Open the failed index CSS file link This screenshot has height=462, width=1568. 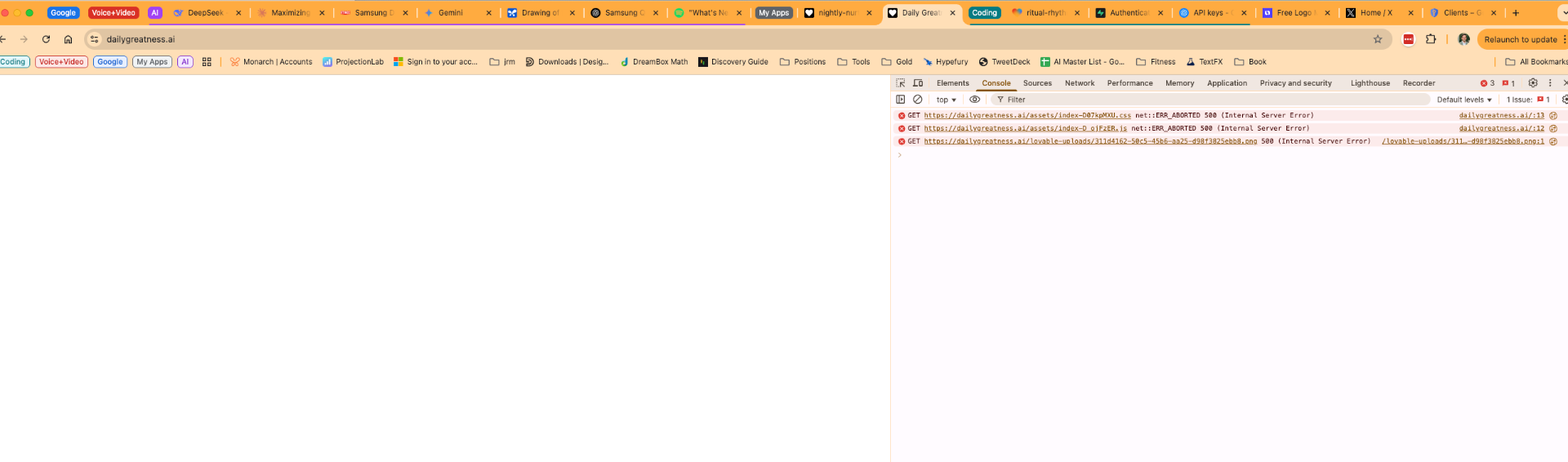pyautogui.click(x=1027, y=116)
